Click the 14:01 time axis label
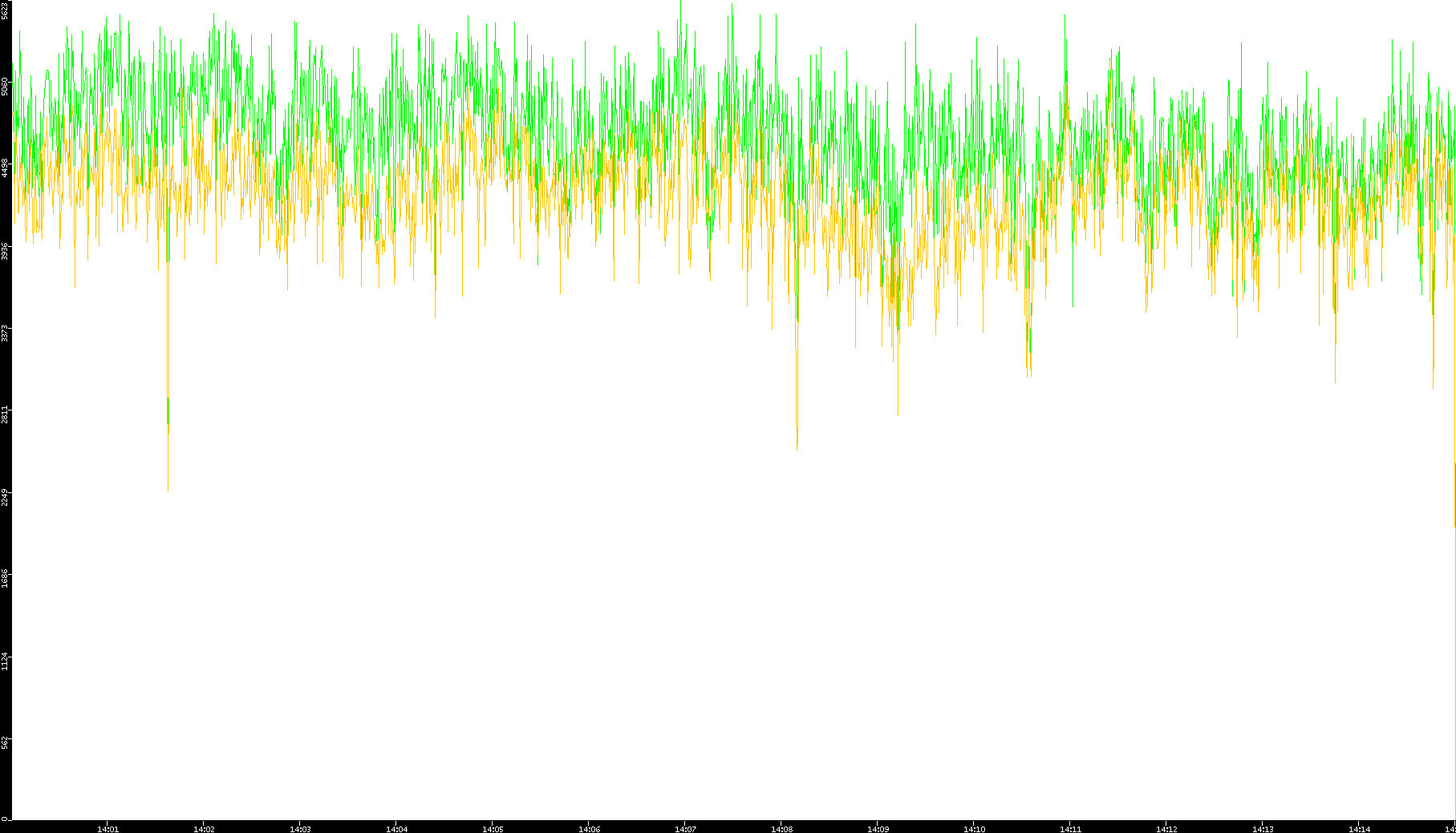 (107, 829)
